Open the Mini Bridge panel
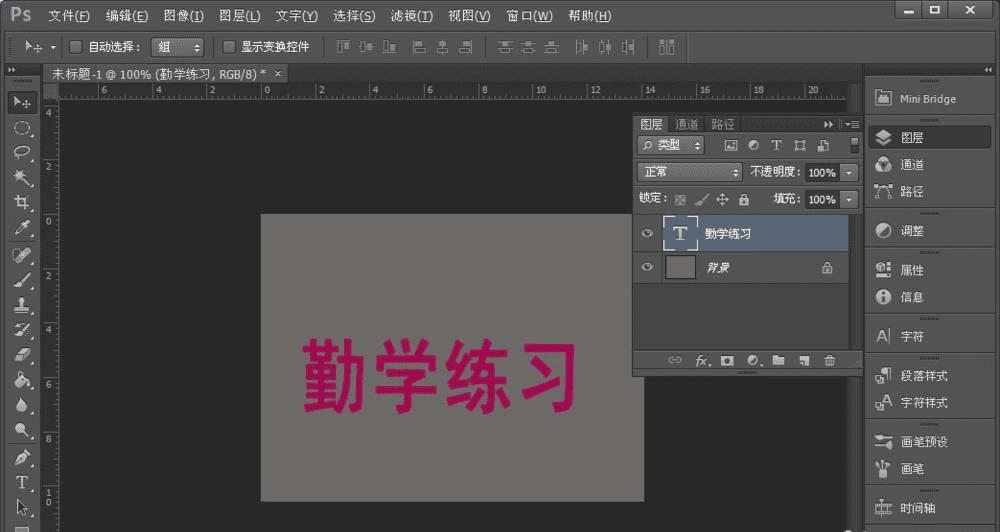This screenshot has height=532, width=1000. click(914, 99)
